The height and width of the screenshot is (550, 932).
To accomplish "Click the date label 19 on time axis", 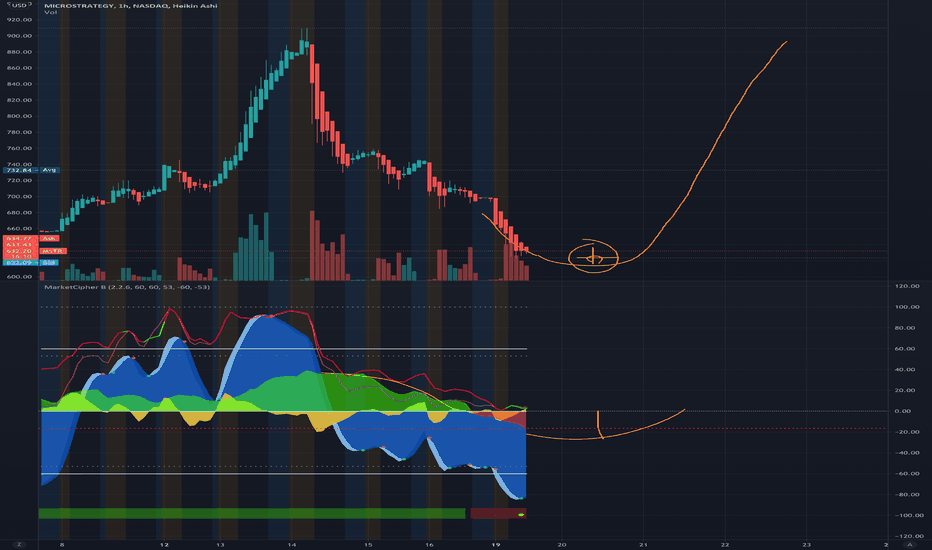I will tap(496, 545).
